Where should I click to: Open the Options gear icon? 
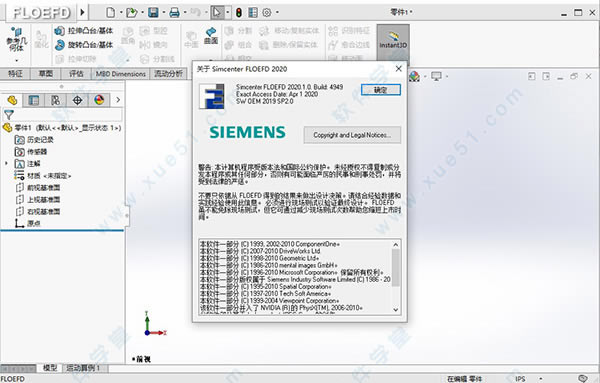click(267, 13)
